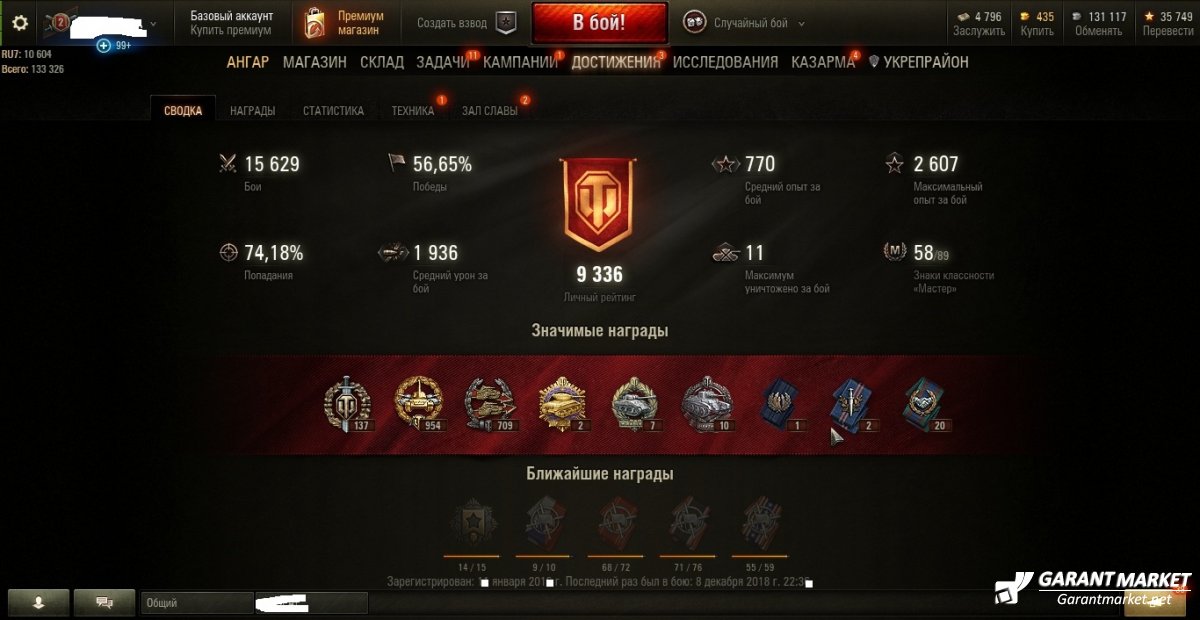1200x620 pixels.
Task: Click the red В бой! button
Action: pyautogui.click(x=600, y=23)
